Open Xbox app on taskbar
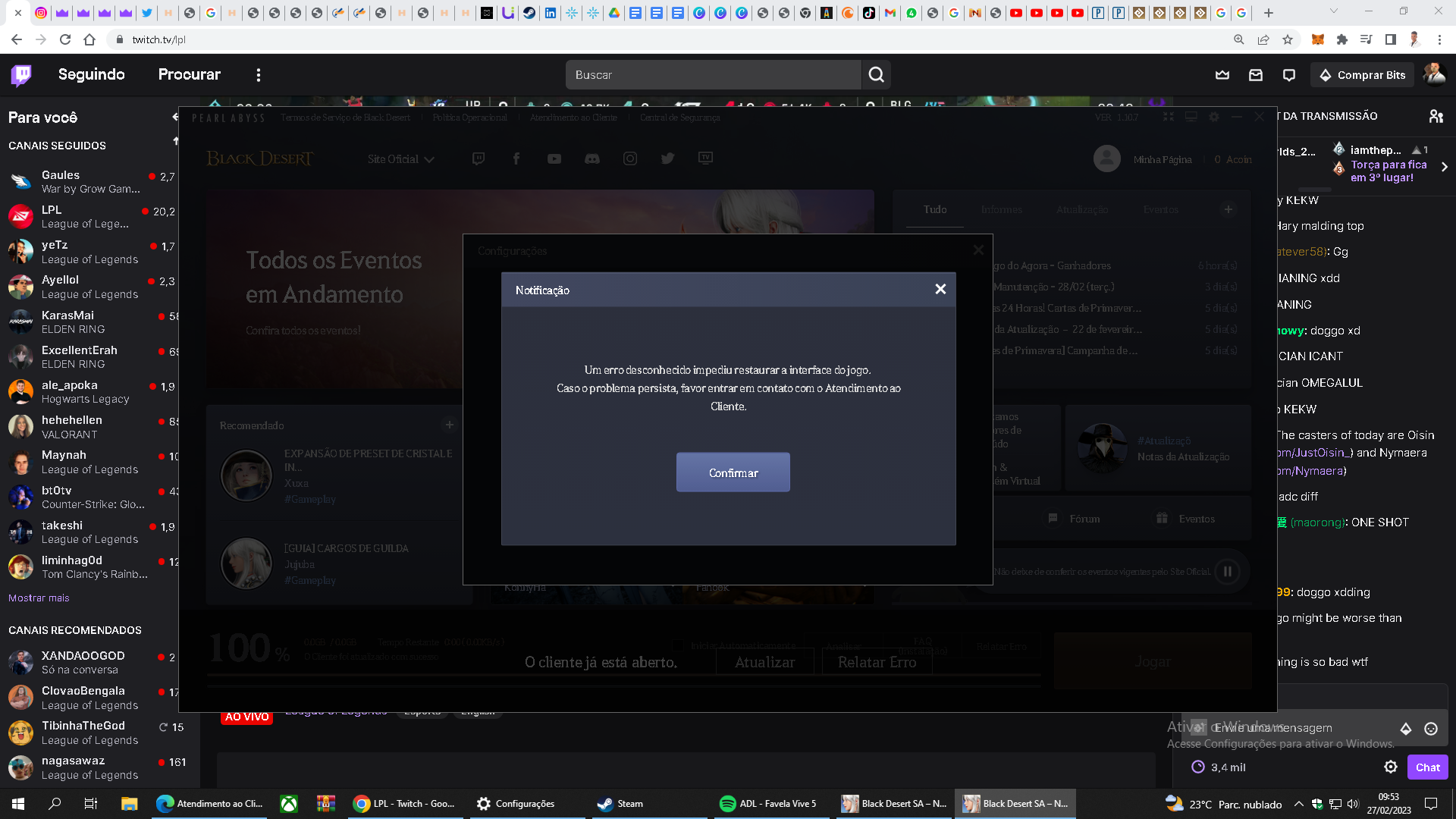The height and width of the screenshot is (819, 1456). pos(289,804)
